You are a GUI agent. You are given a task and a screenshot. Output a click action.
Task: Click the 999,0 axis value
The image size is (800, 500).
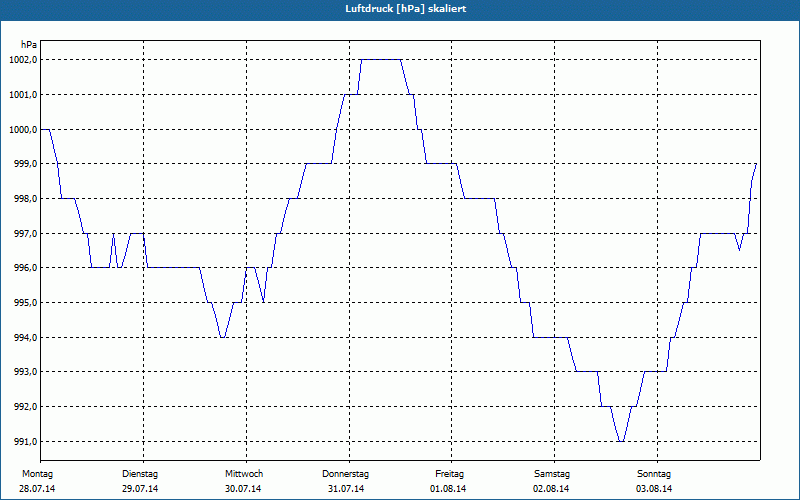pyautogui.click(x=26, y=164)
